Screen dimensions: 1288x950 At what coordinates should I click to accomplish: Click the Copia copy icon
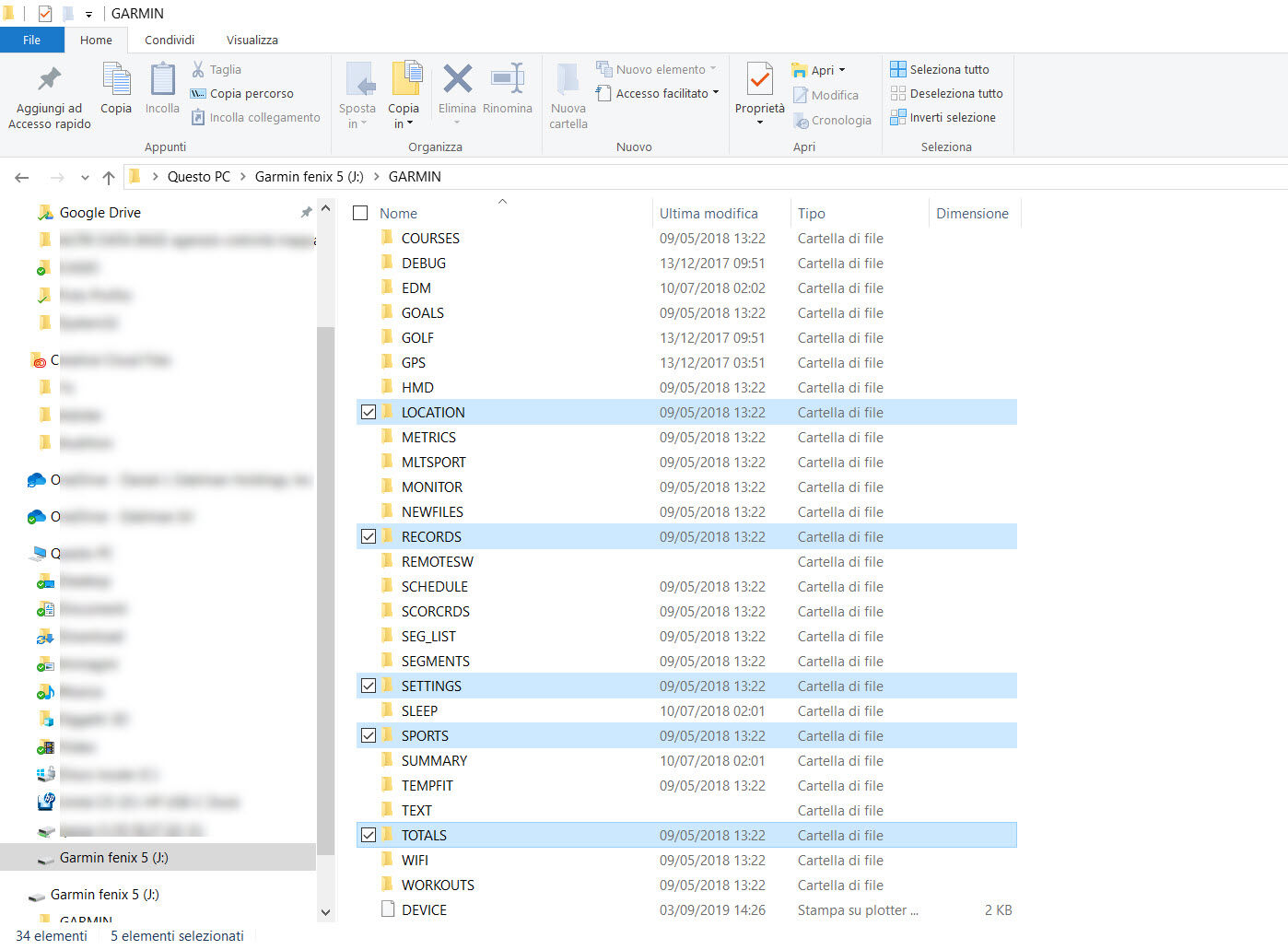[x=116, y=81]
